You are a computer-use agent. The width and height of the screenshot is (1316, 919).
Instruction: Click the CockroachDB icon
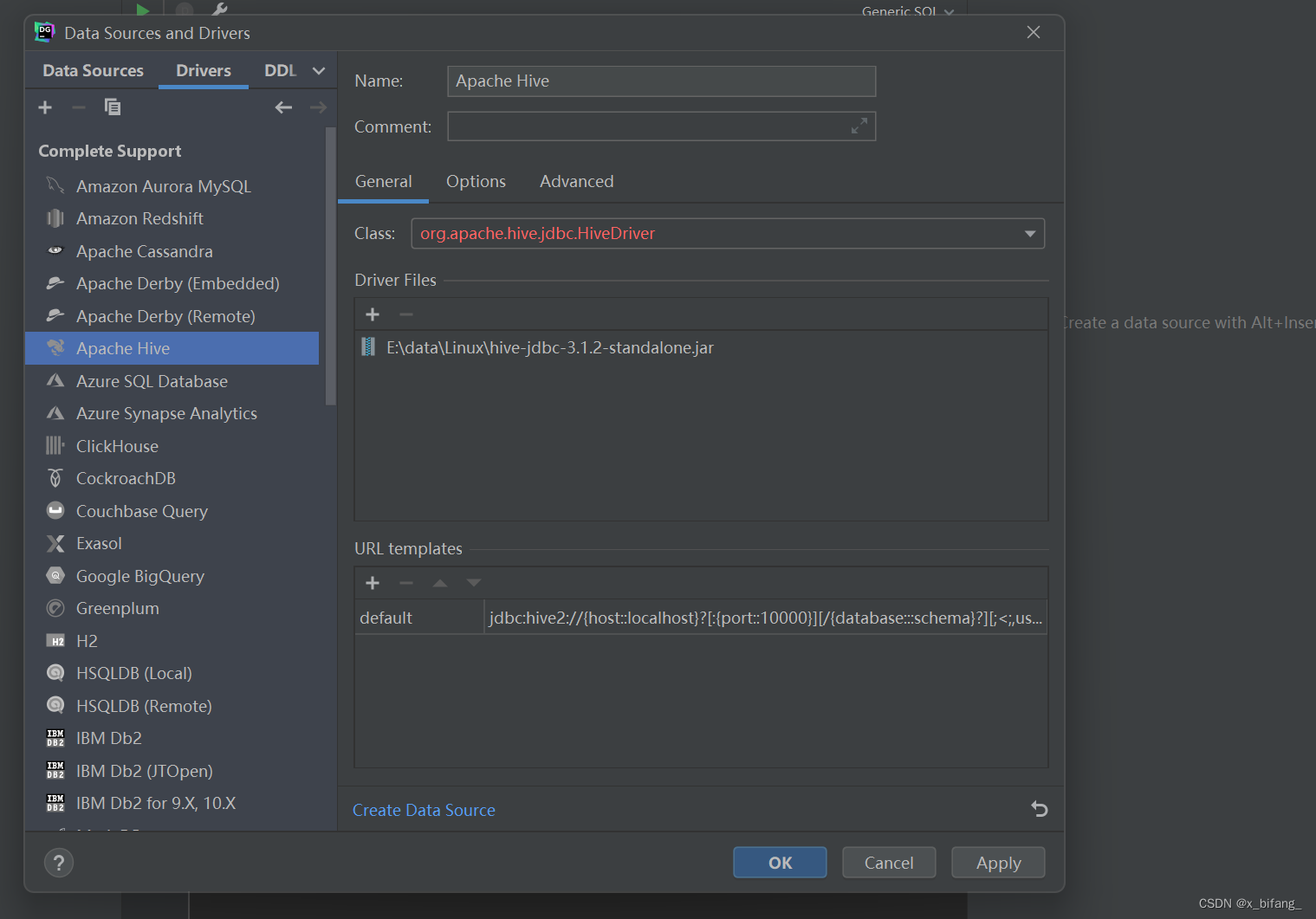[55, 478]
